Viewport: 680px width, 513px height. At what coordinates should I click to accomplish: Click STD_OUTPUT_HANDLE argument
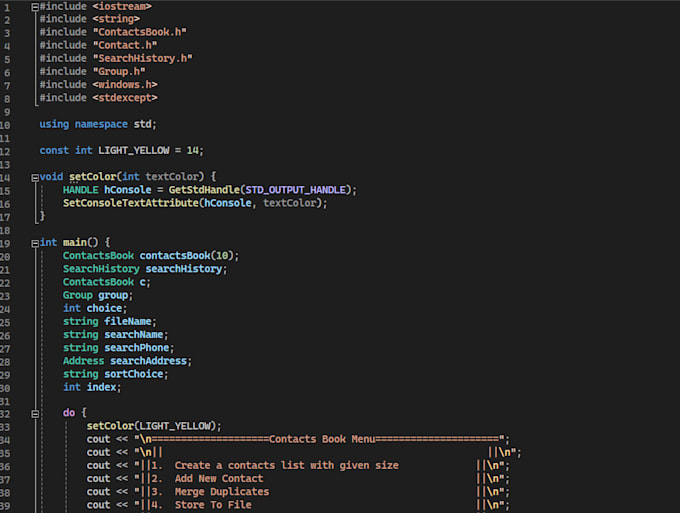pyautogui.click(x=296, y=190)
